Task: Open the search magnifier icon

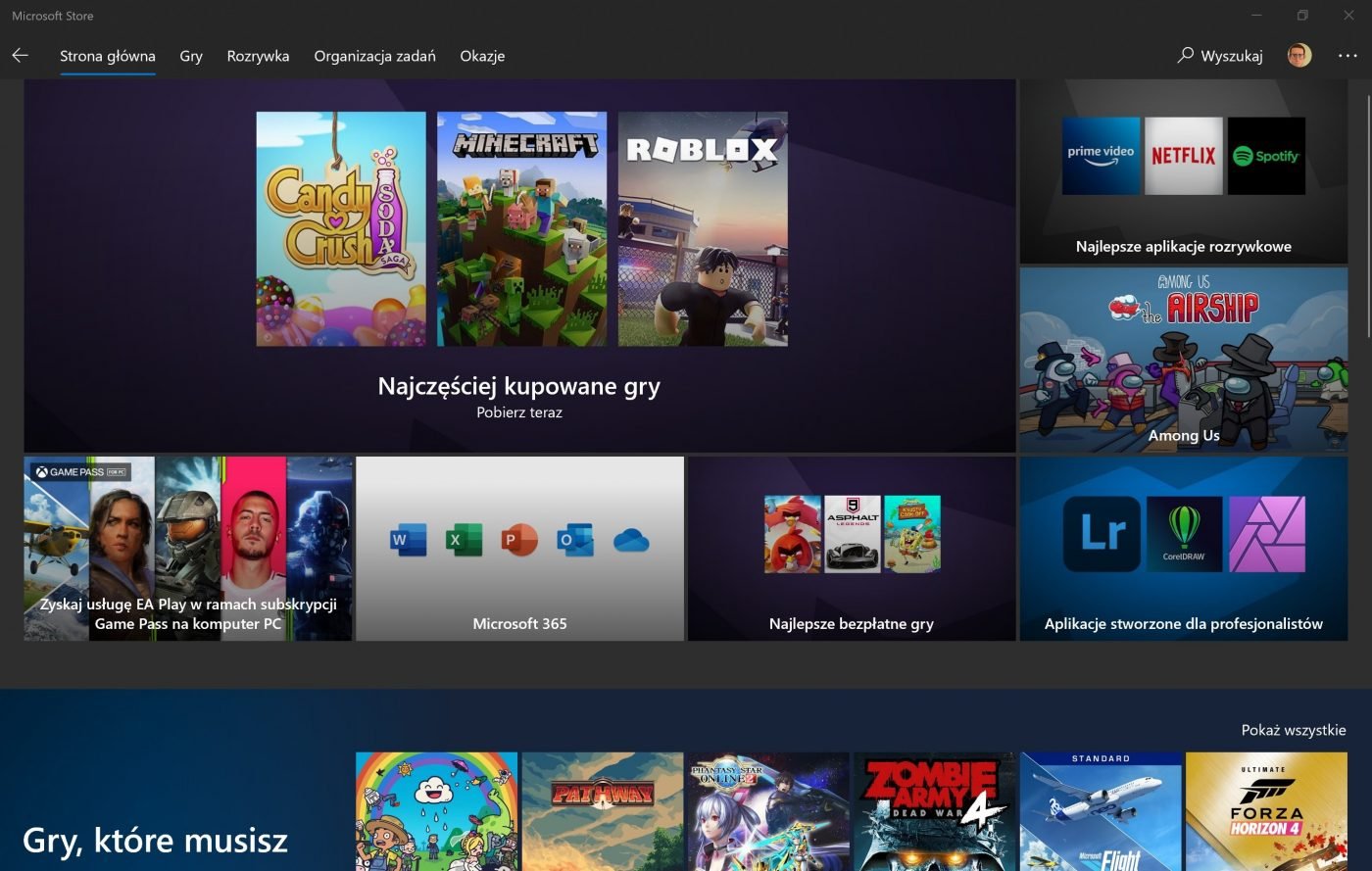Action: pos(1185,55)
